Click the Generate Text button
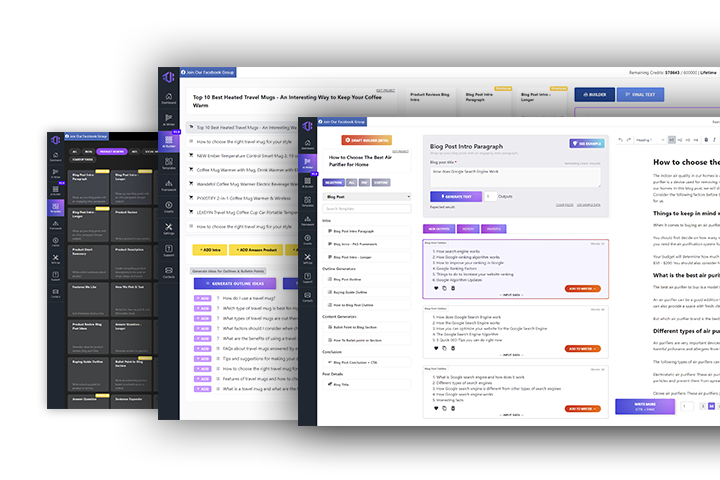Viewport: 720px width, 480px height. 456,197
